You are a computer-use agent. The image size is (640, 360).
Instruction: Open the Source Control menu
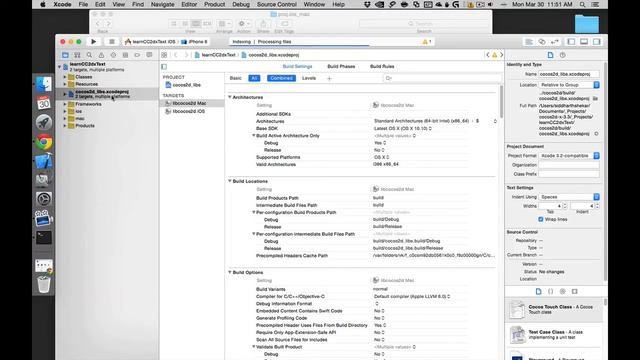point(277,4)
